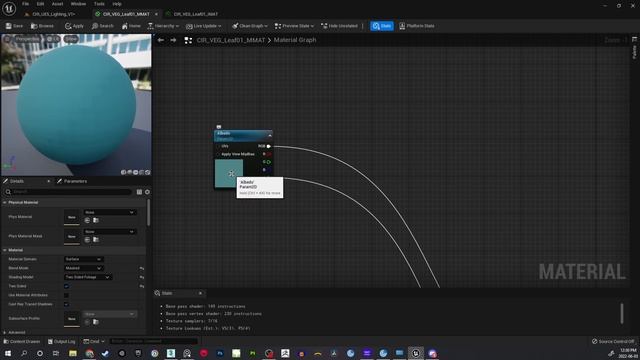Browse to the Phys Material Mask asset

[96, 240]
